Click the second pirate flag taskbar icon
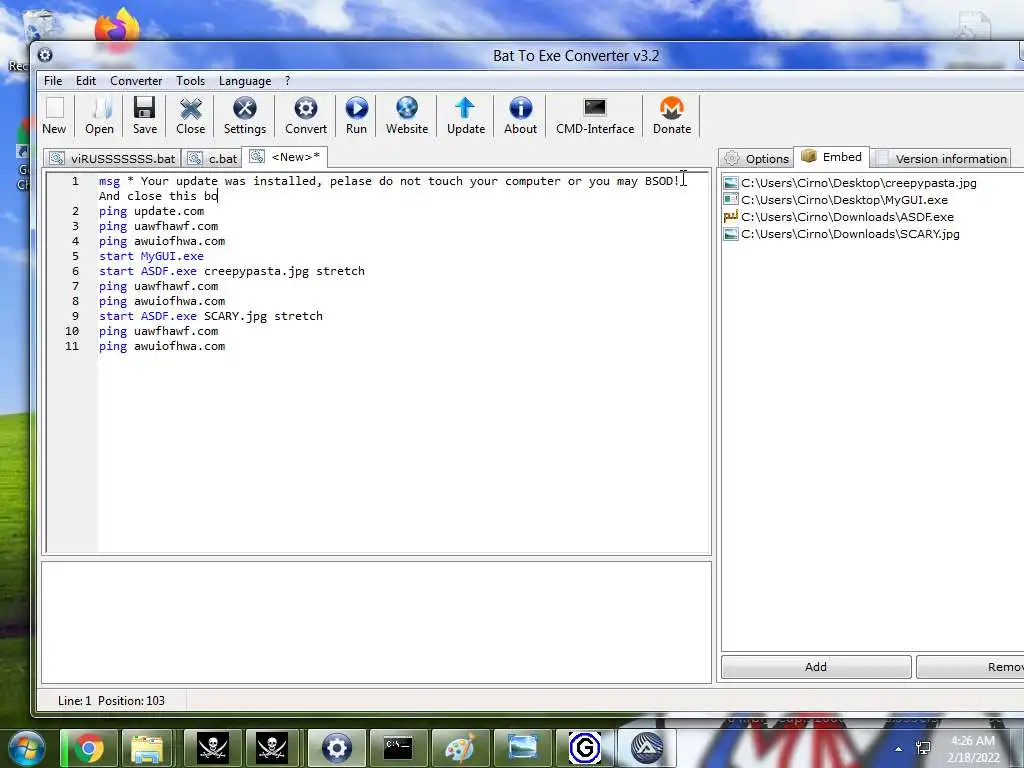The width and height of the screenshot is (1024, 768). point(272,747)
